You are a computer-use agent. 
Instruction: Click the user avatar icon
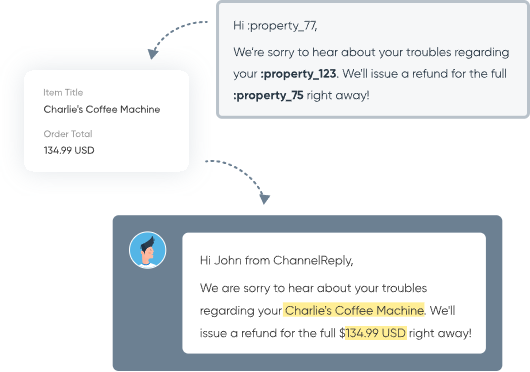click(x=147, y=250)
